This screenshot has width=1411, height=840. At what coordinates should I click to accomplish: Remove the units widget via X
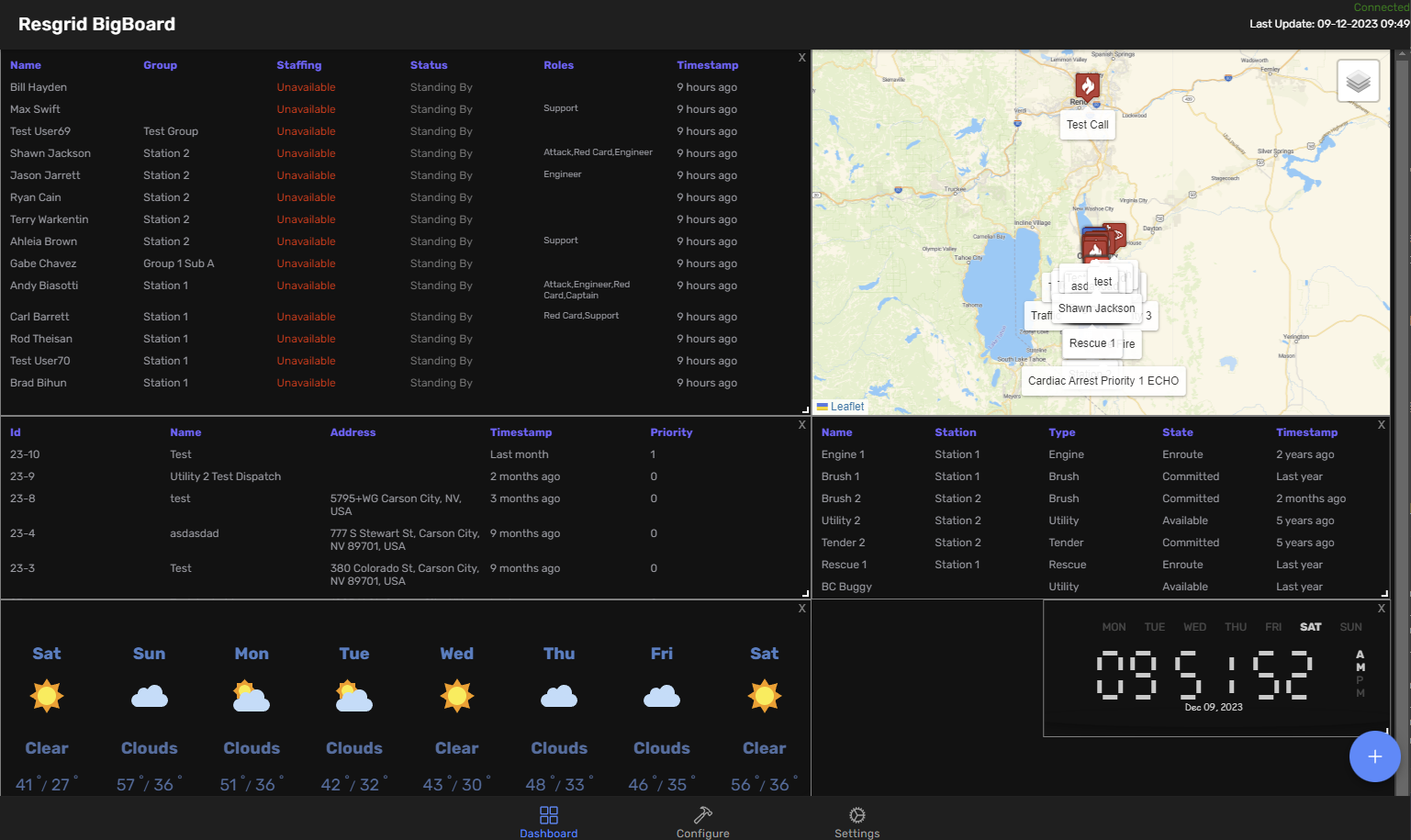click(x=1381, y=425)
